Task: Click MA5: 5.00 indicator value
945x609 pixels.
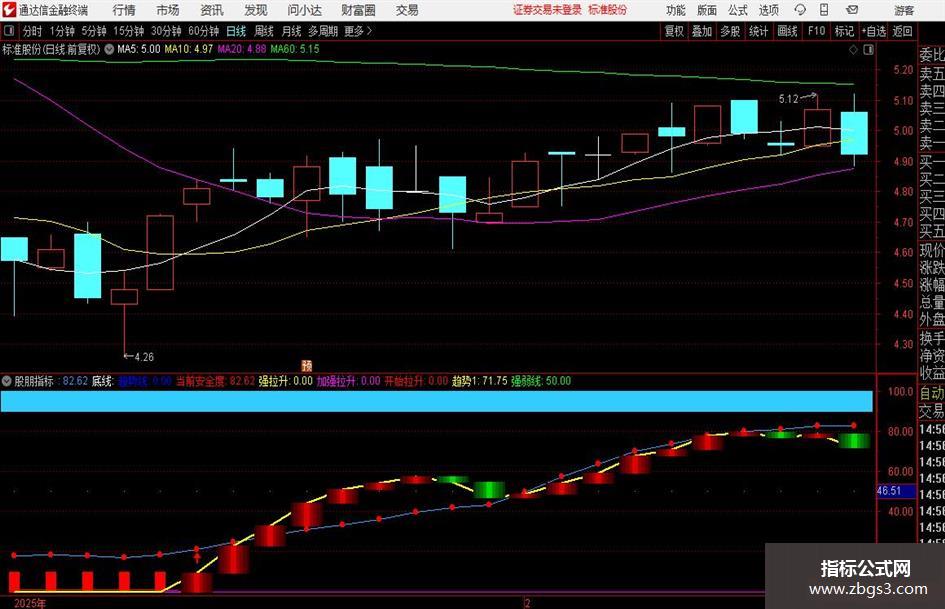Action: click(139, 49)
